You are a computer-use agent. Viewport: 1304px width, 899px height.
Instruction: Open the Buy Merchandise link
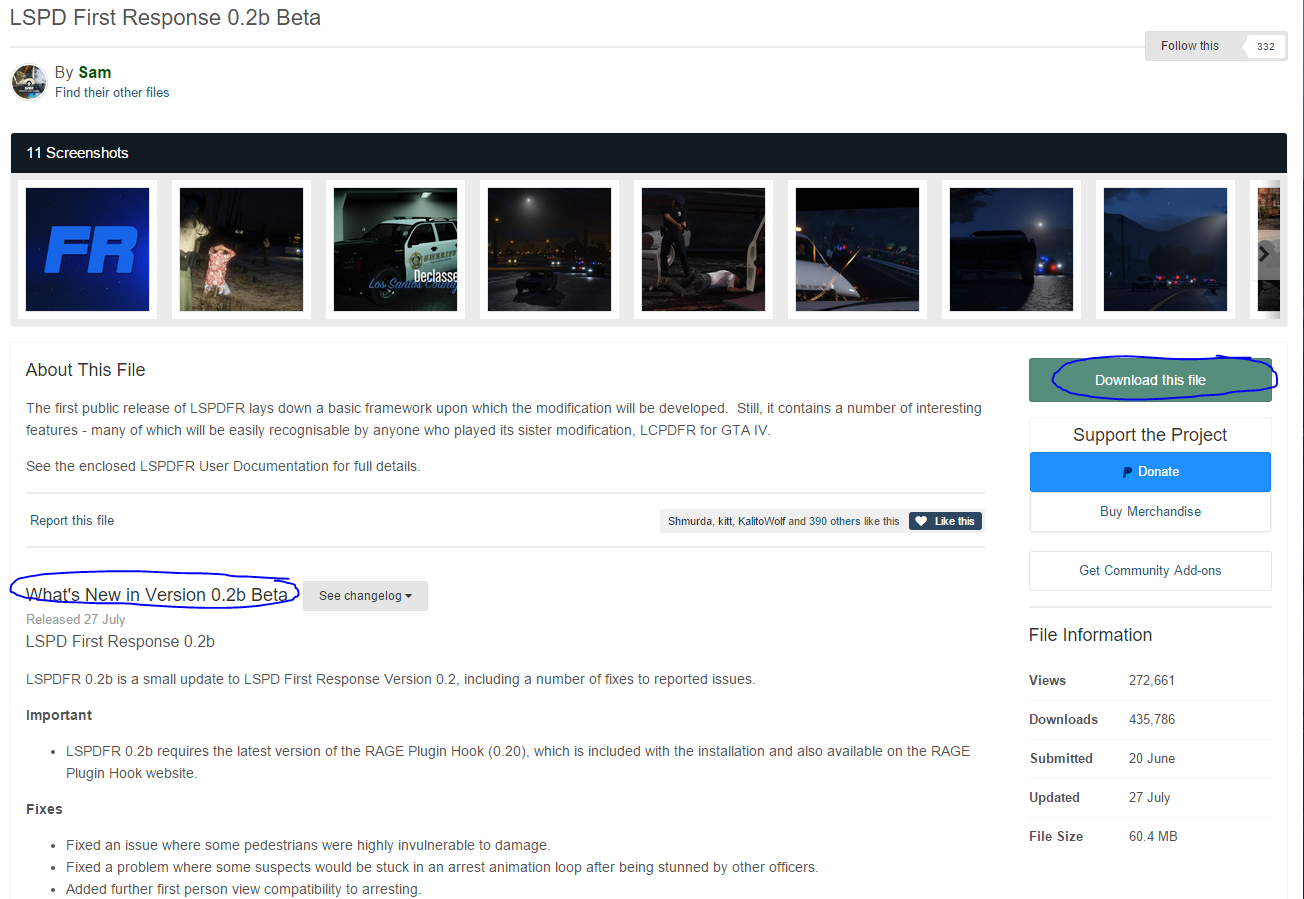pos(1150,511)
